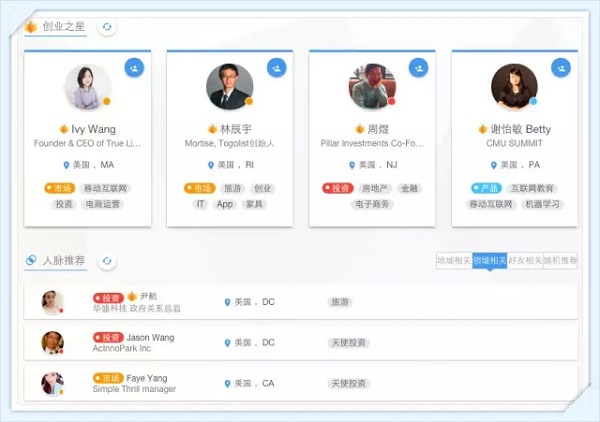This screenshot has height=422, width=600.
Task: Click the App tag on 林辰宇's card
Action: click(x=225, y=204)
